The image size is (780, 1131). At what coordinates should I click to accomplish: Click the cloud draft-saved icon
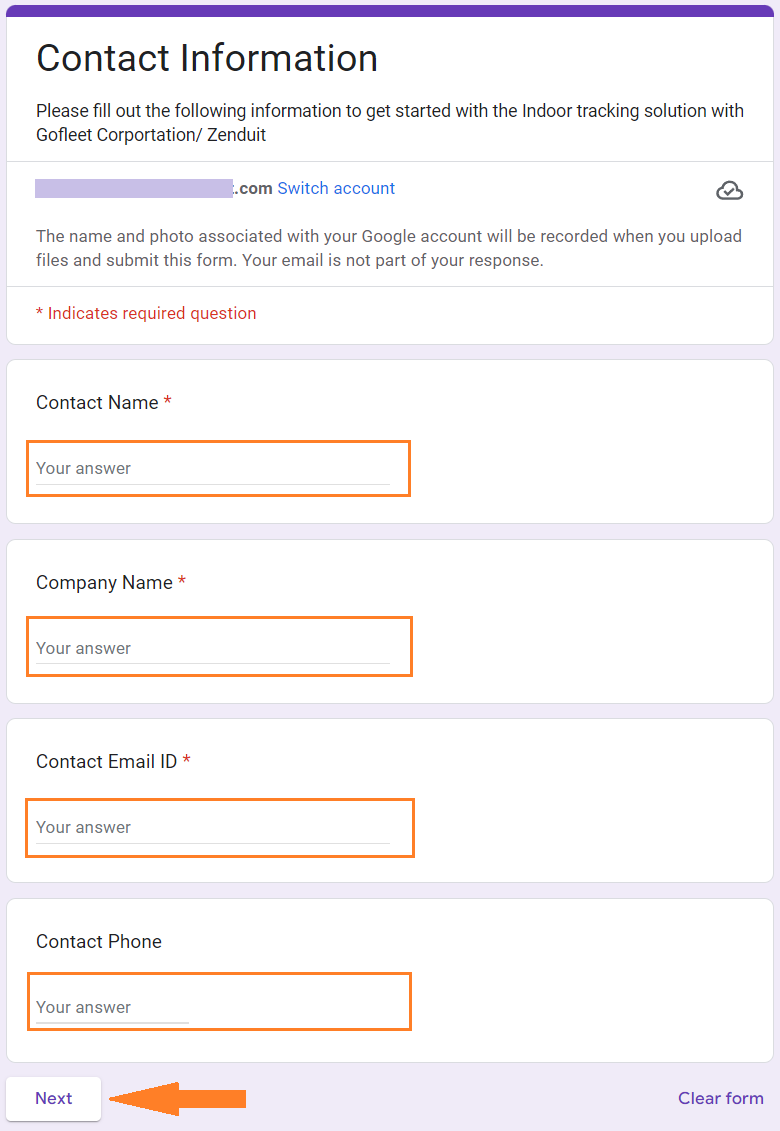click(x=729, y=190)
